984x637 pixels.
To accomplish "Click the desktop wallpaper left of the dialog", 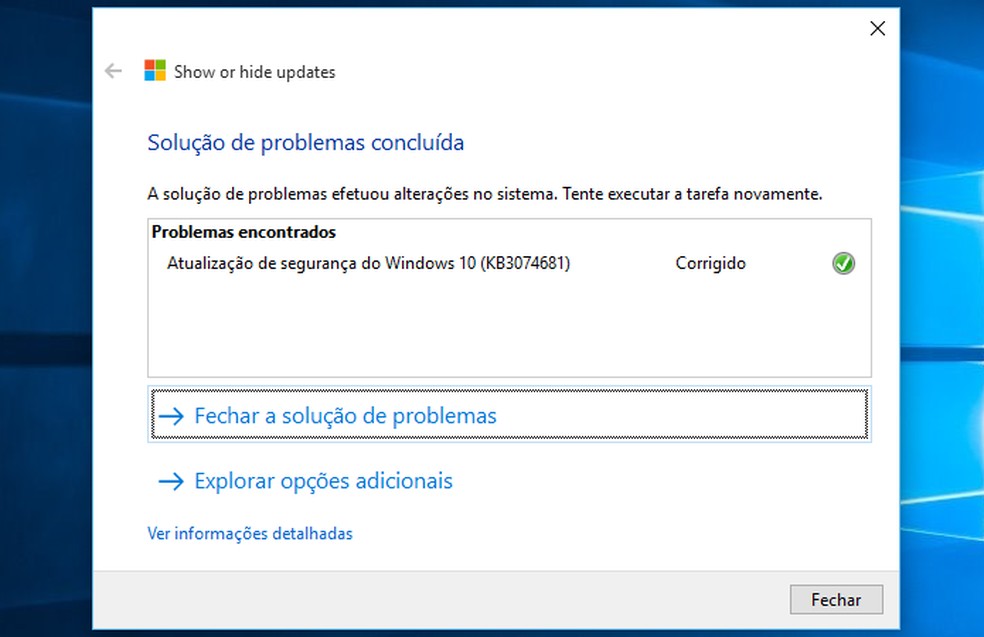I will (x=45, y=300).
